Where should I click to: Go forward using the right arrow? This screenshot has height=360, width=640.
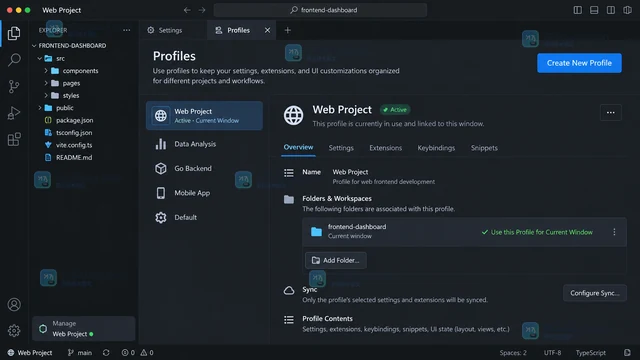tap(202, 10)
